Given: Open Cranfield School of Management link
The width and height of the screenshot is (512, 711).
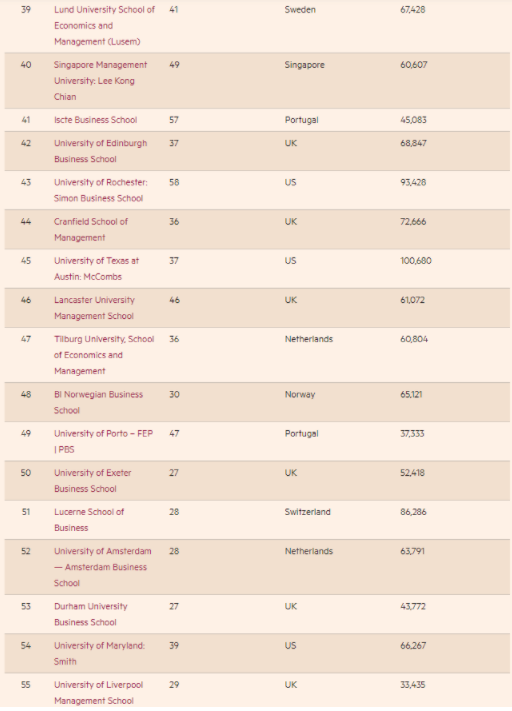Looking at the screenshot, I should [91, 229].
